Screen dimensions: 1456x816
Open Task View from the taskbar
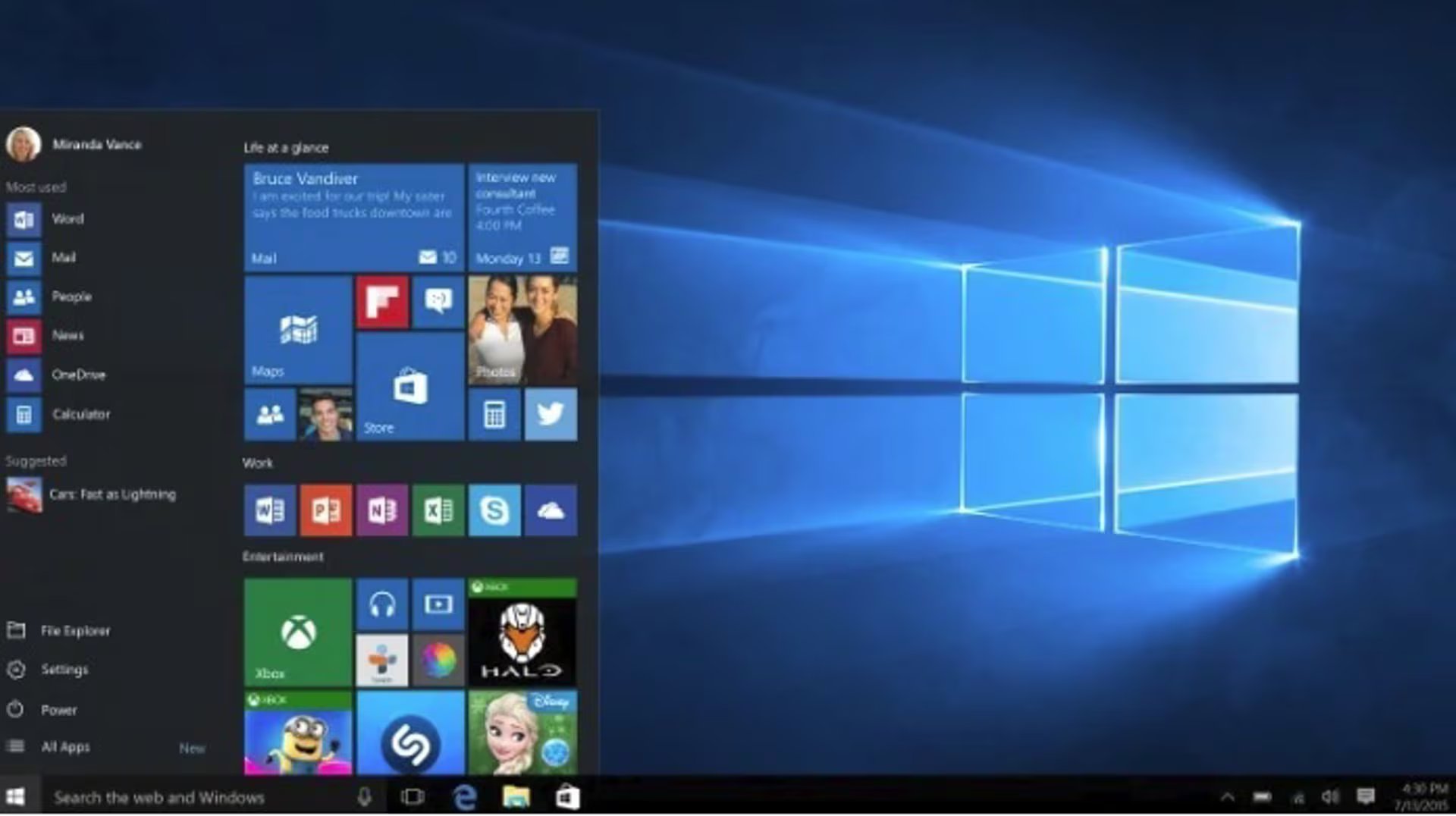413,797
